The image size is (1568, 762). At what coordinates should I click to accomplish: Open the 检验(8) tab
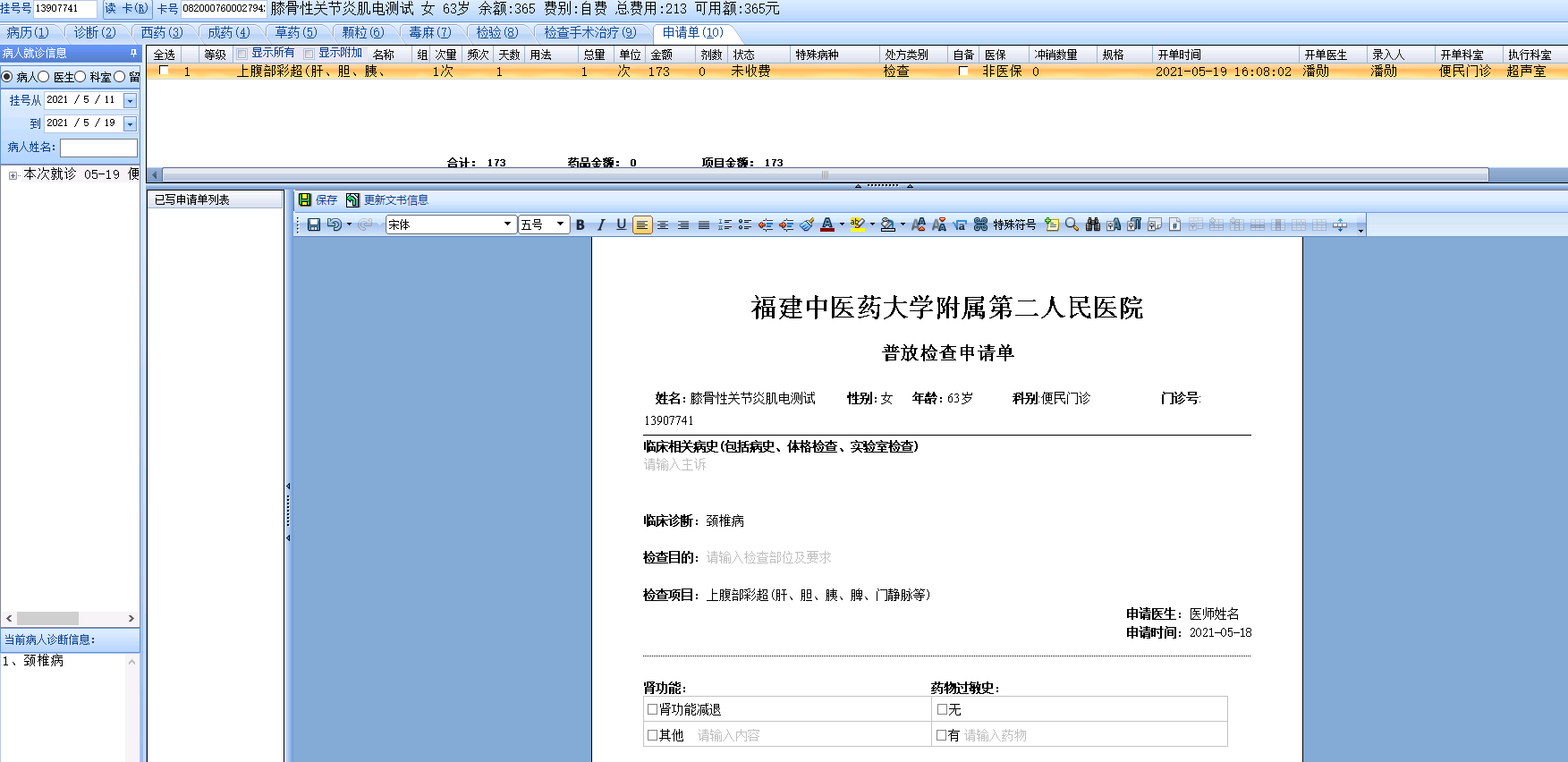[x=497, y=33]
